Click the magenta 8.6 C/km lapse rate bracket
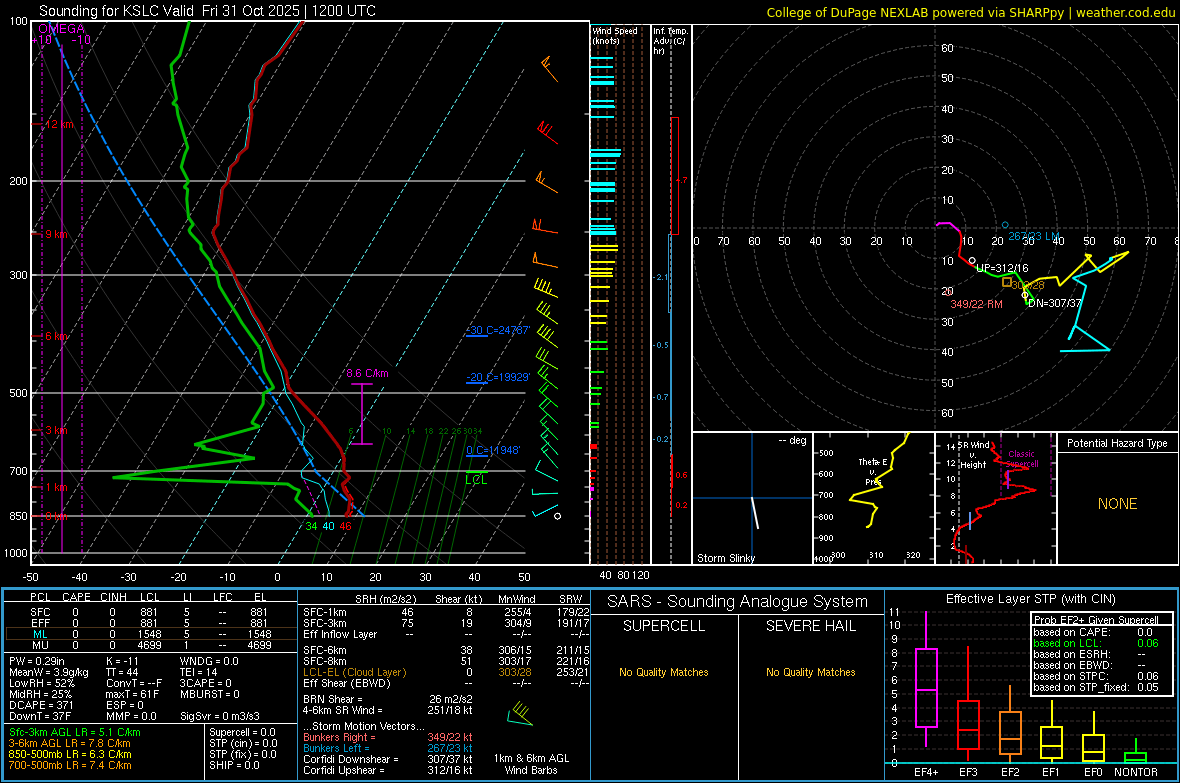Viewport: 1180px width, 783px height. [x=362, y=414]
